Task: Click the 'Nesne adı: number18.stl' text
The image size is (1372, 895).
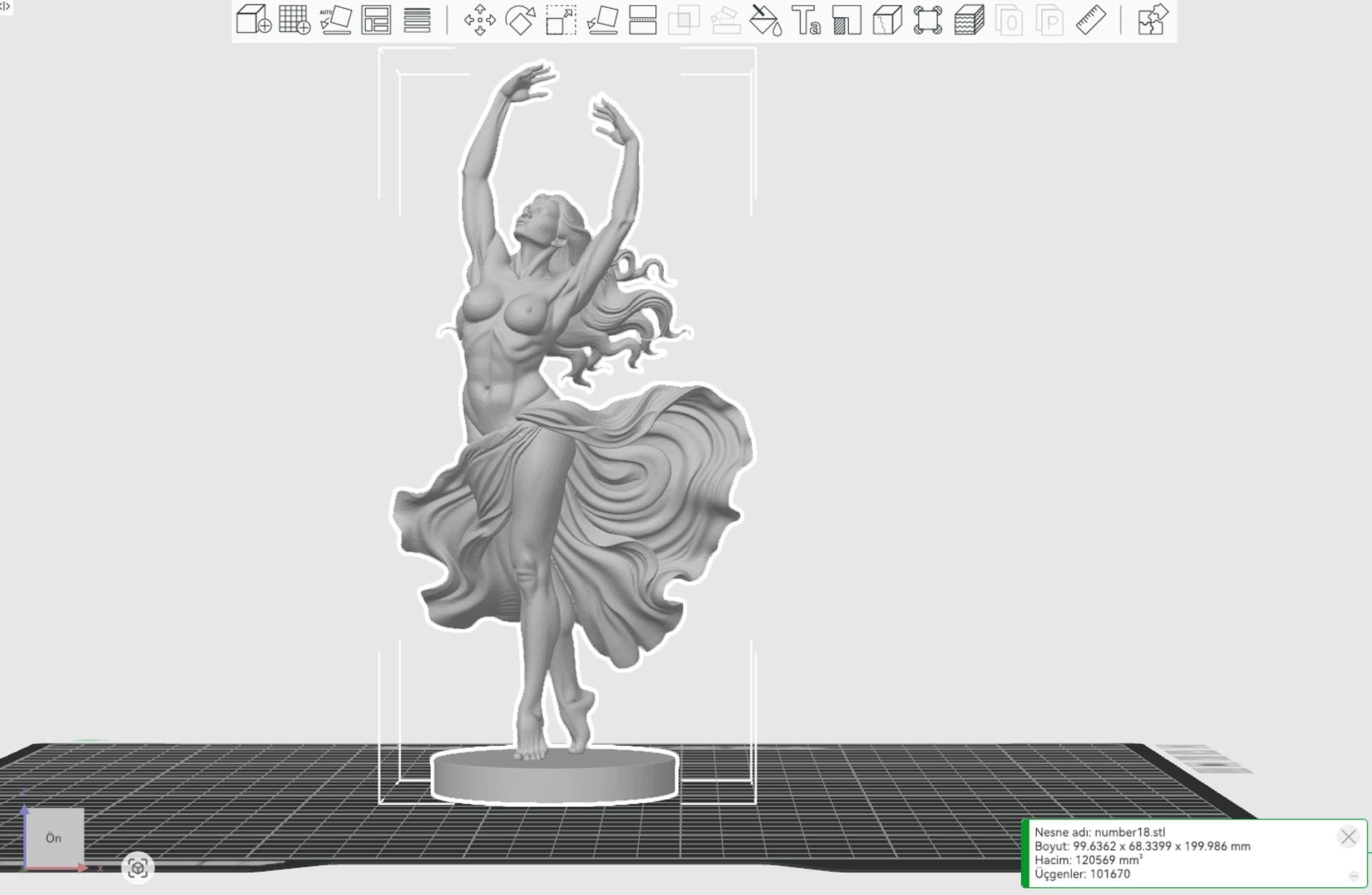Action: [1100, 832]
